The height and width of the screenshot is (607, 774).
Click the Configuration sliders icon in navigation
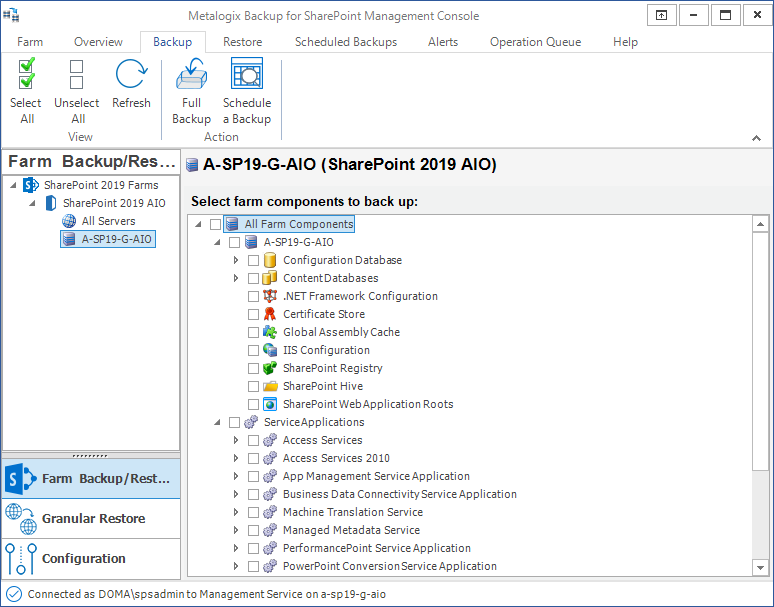pyautogui.click(x=21, y=559)
